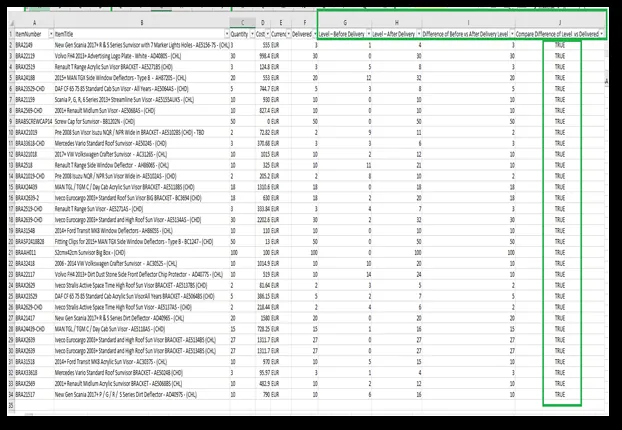Click EUR currency in BRABSCREWCAP14 row
This screenshot has width=622, height=430.
(x=275, y=121)
